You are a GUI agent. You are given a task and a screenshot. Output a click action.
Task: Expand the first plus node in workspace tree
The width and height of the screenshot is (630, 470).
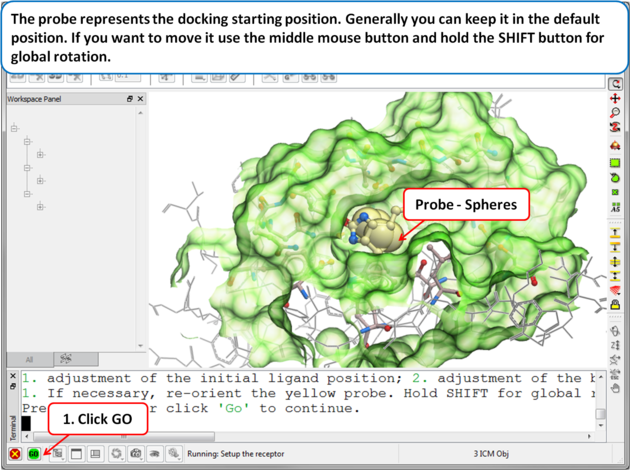(40, 154)
